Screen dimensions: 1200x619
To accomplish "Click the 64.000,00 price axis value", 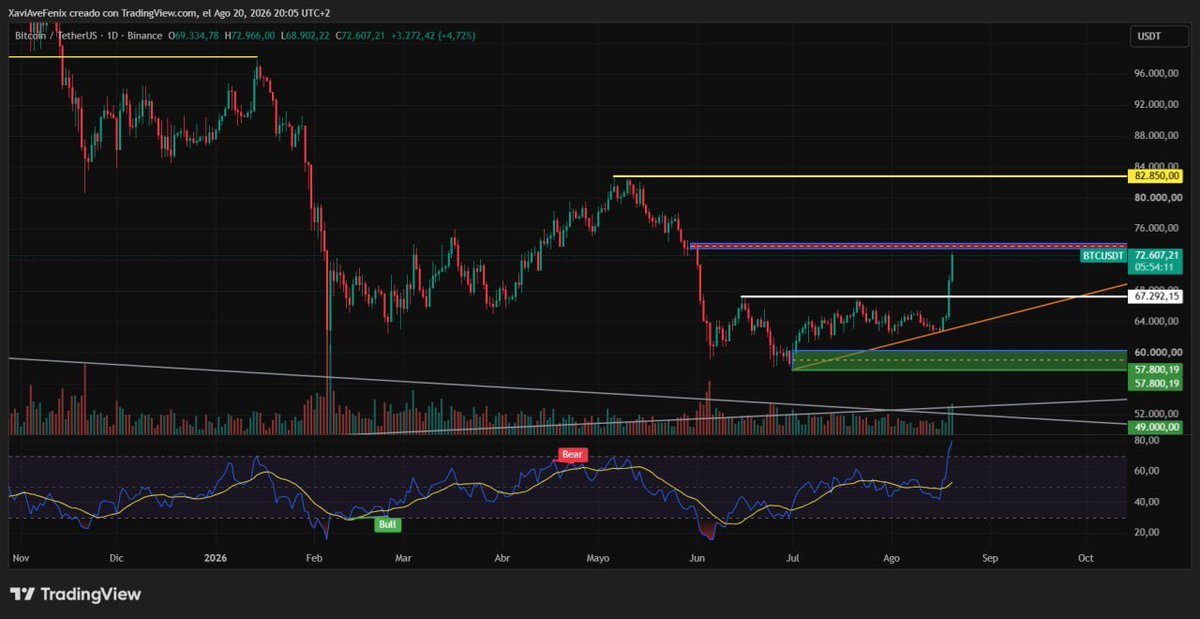I will (1155, 322).
